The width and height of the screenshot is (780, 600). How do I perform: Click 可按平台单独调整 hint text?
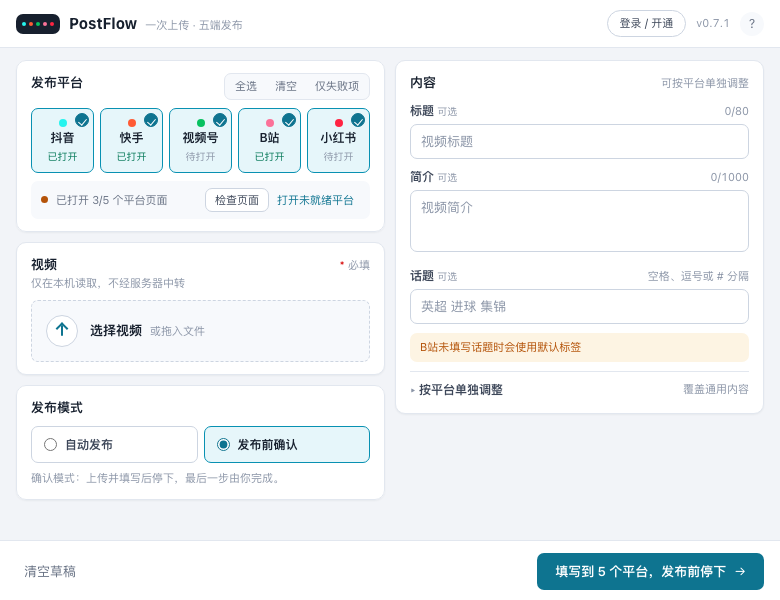pyautogui.click(x=705, y=83)
